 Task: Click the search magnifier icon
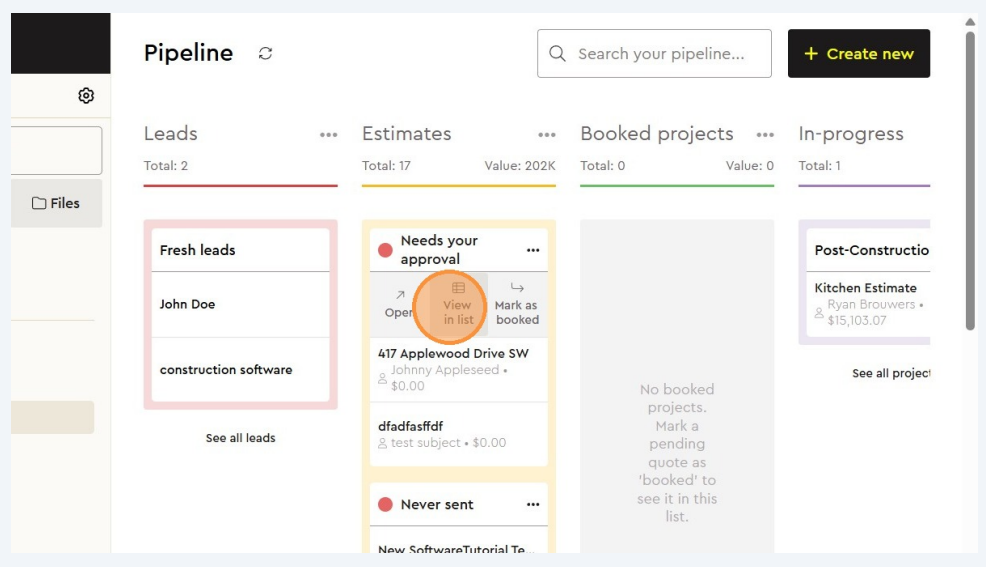point(558,54)
